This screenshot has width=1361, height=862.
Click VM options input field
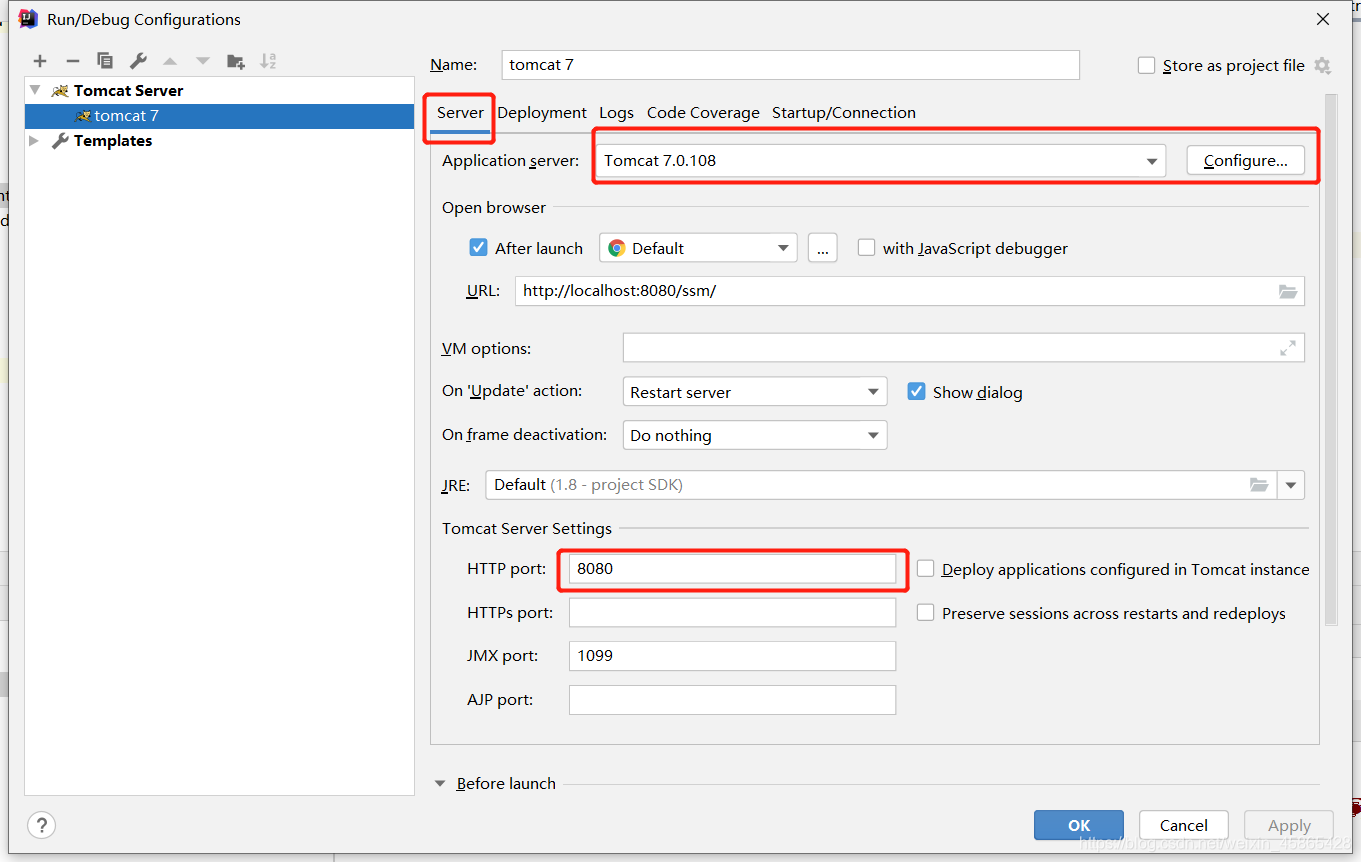point(963,348)
